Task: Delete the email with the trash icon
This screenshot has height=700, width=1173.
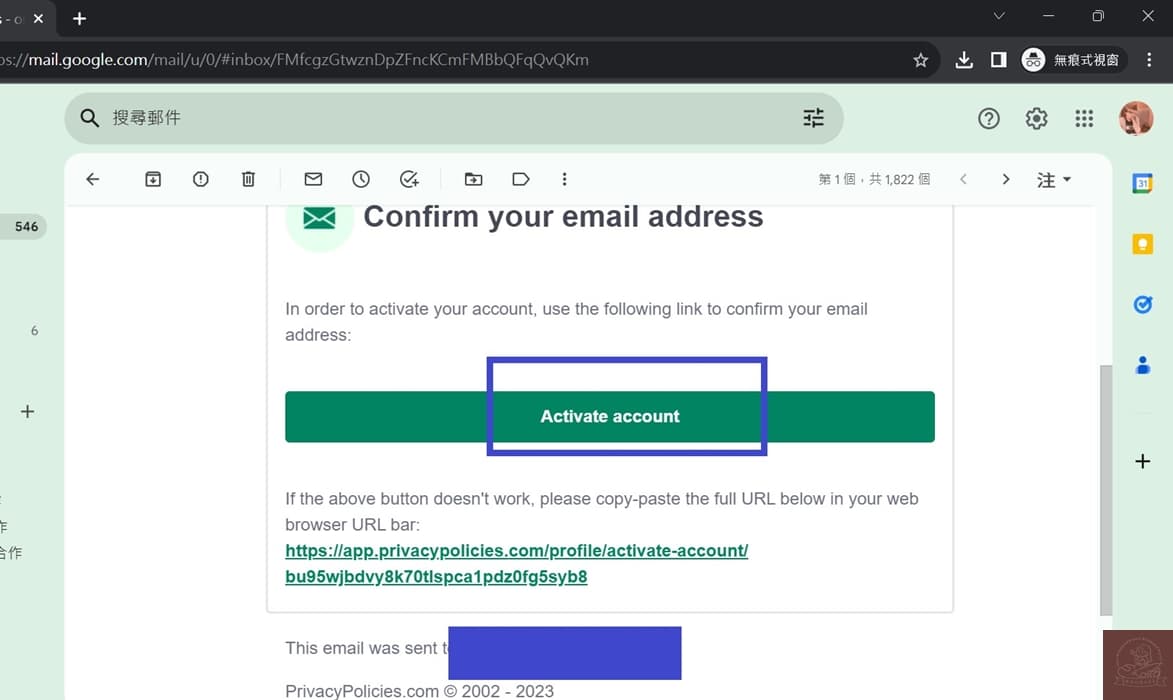Action: pyautogui.click(x=248, y=179)
